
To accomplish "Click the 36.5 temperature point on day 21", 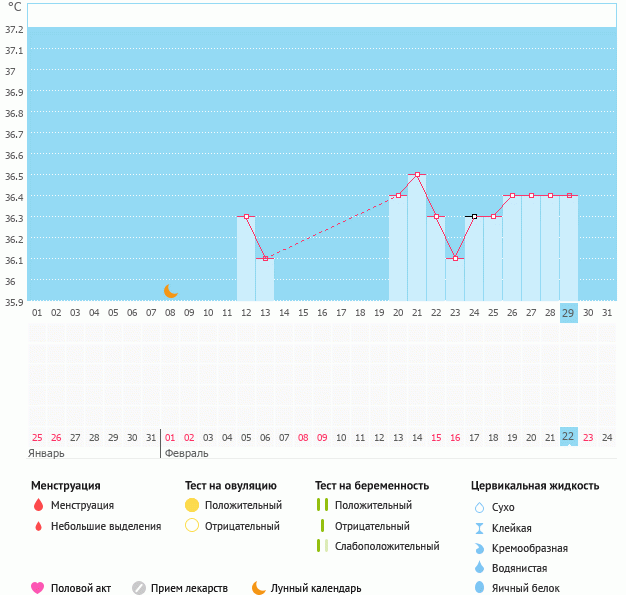I will pos(417,175).
